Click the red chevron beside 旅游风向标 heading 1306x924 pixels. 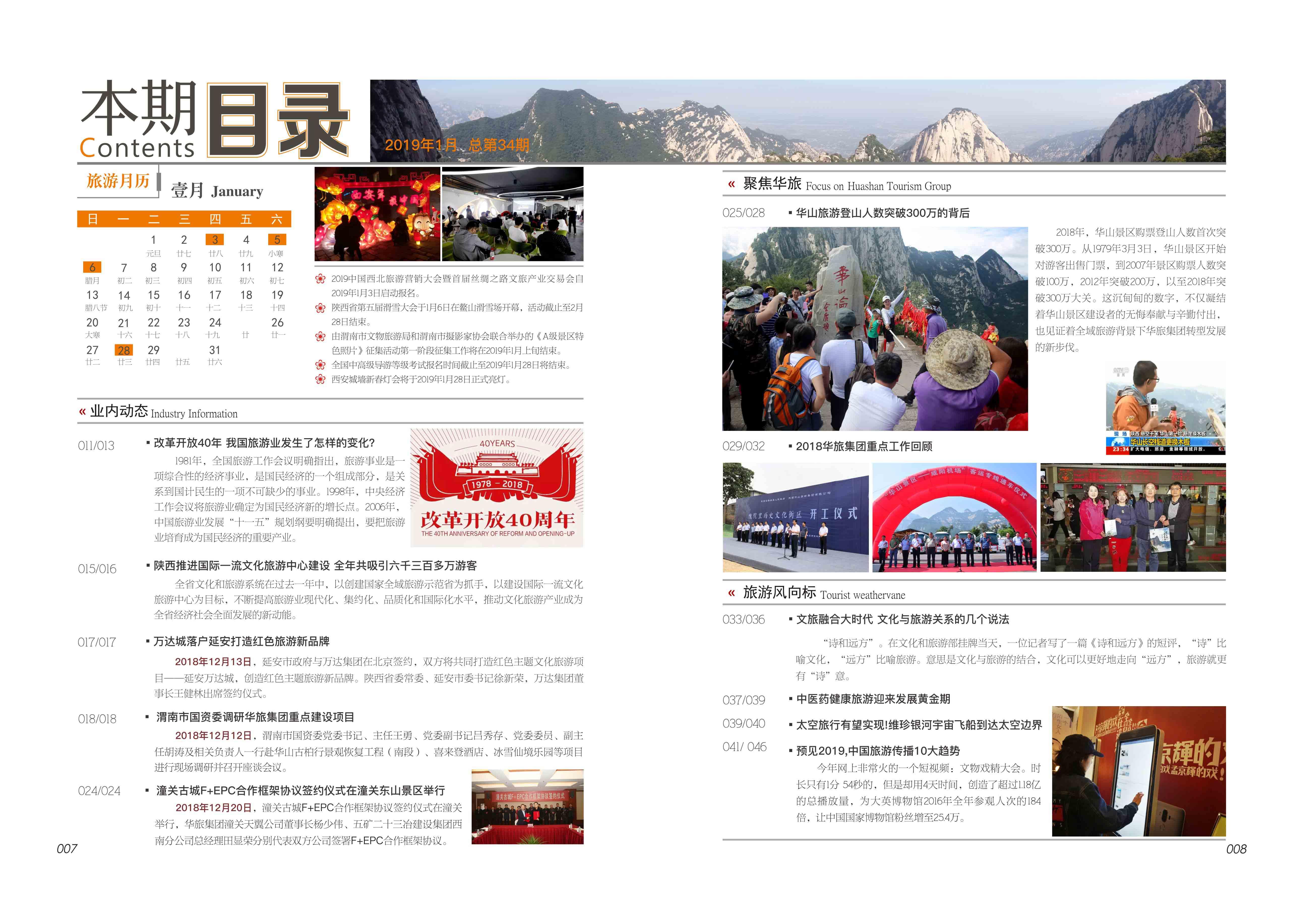[x=732, y=593]
